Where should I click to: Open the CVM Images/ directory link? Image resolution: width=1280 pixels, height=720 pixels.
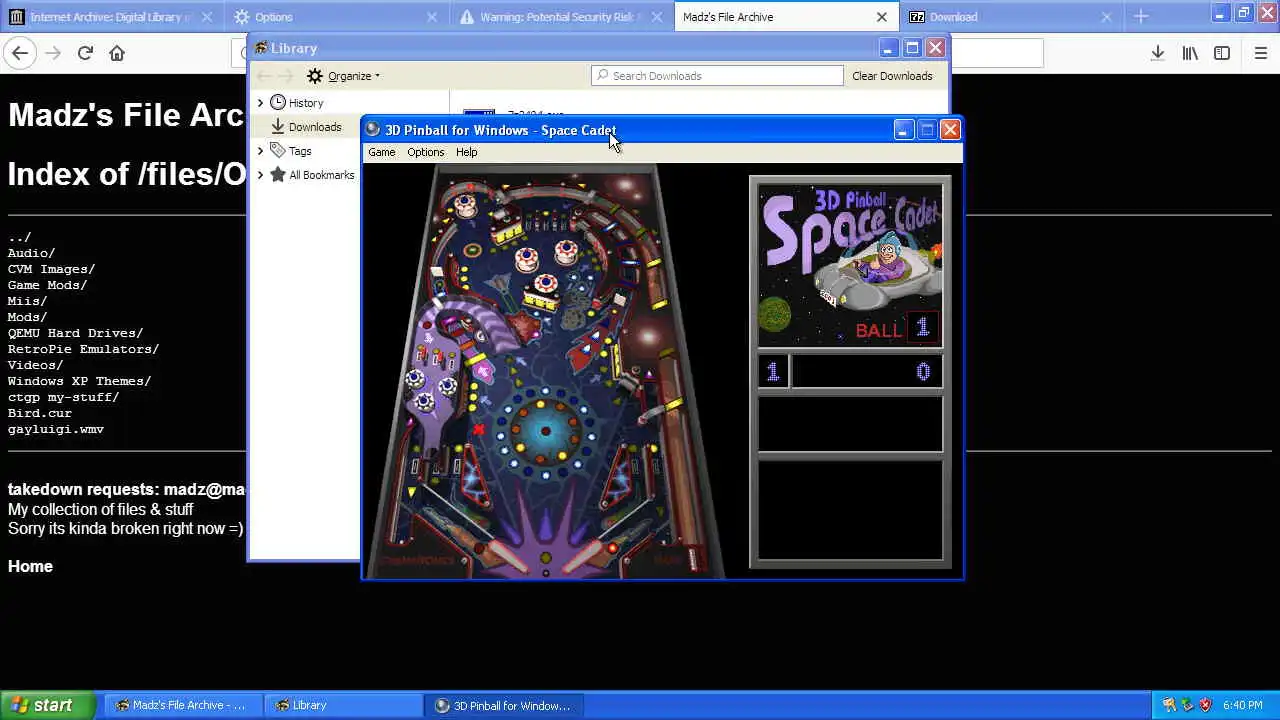[x=51, y=269]
